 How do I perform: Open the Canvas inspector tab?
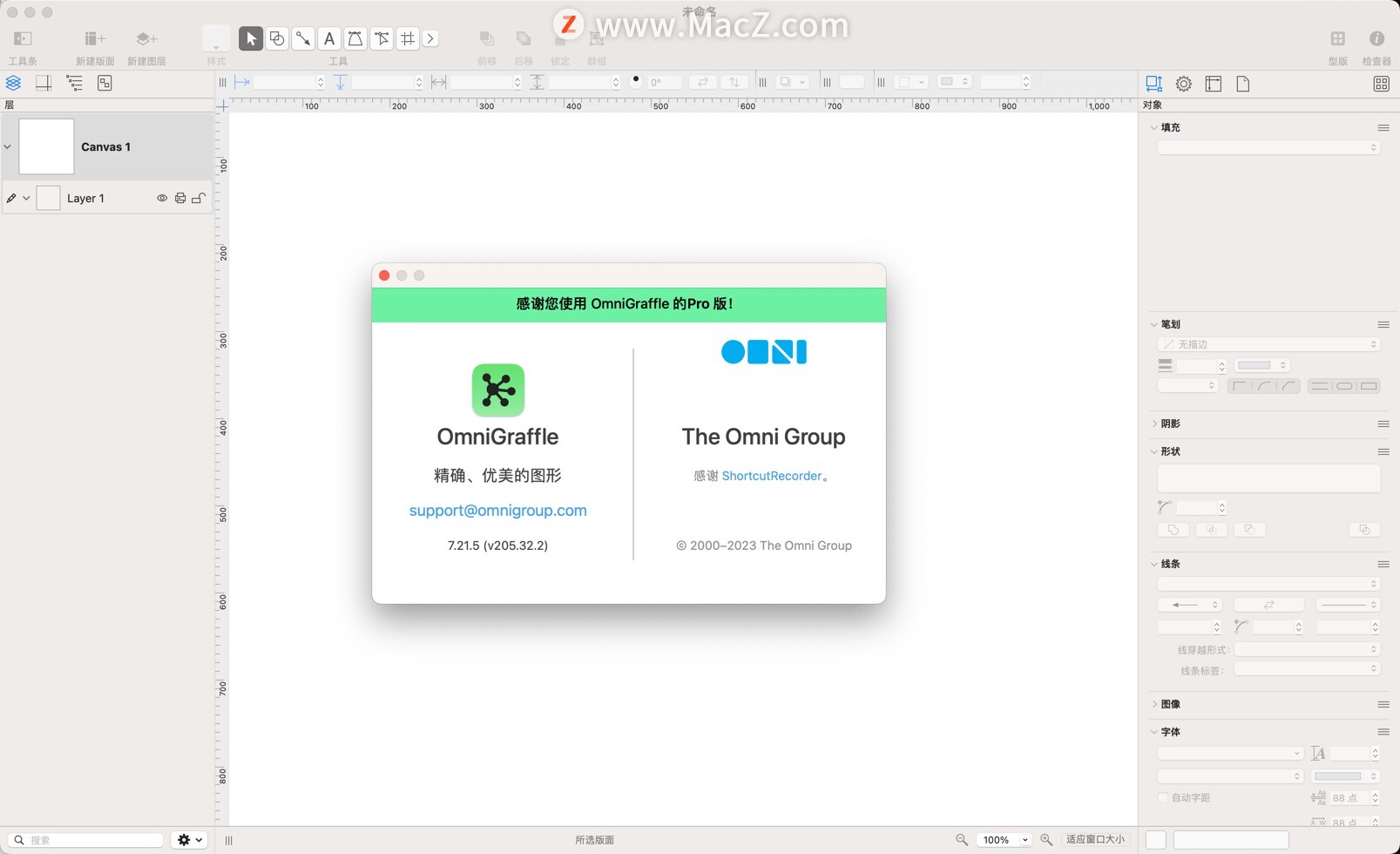click(x=1214, y=84)
